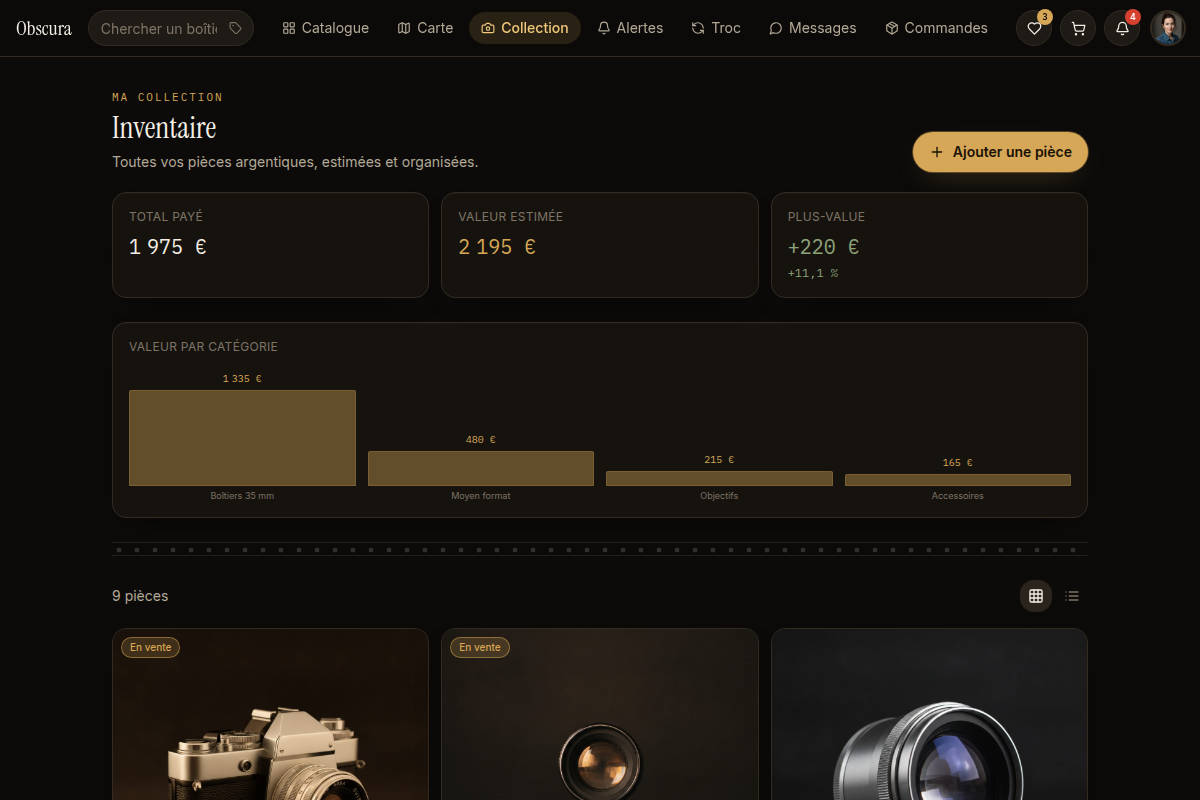Open the Messages tab
Viewport: 1200px width, 800px height.
pos(812,28)
